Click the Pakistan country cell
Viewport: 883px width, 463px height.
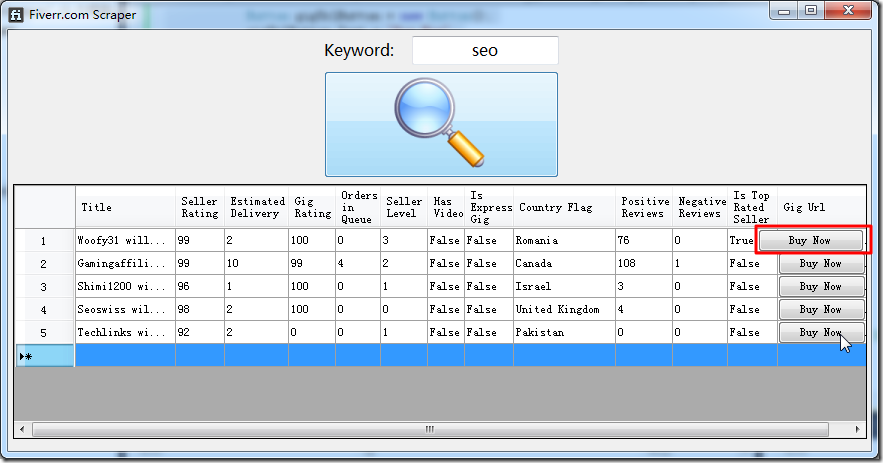pos(564,333)
